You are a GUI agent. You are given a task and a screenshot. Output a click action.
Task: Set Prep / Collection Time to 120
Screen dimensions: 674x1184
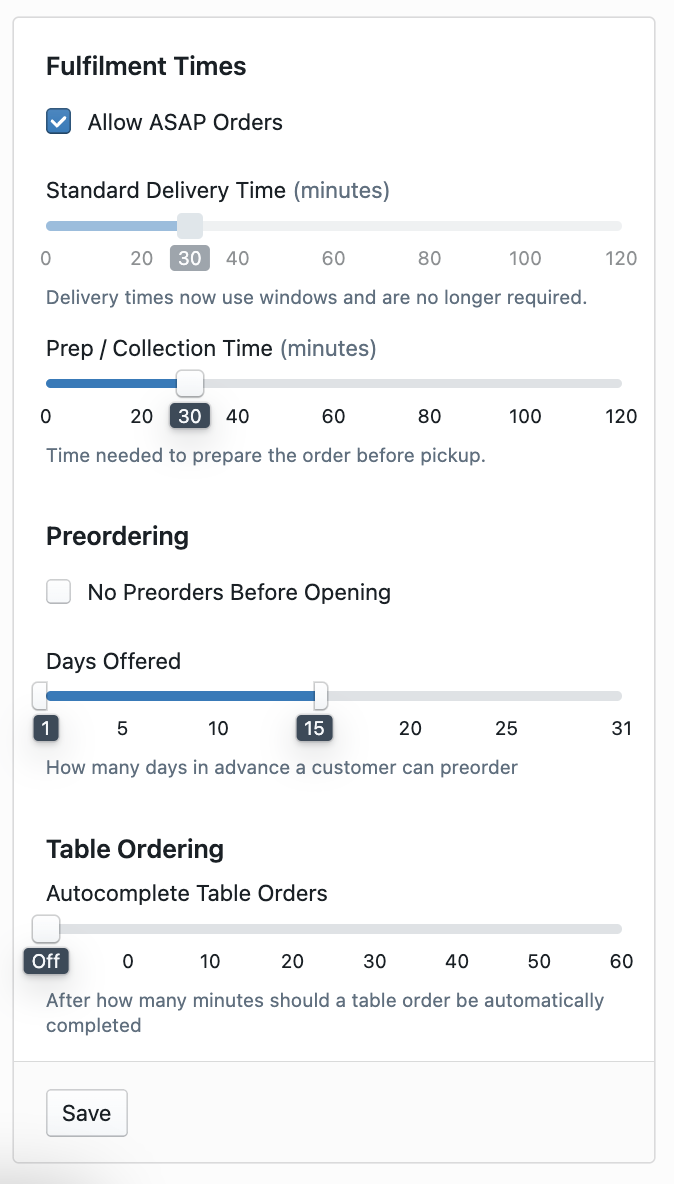621,383
